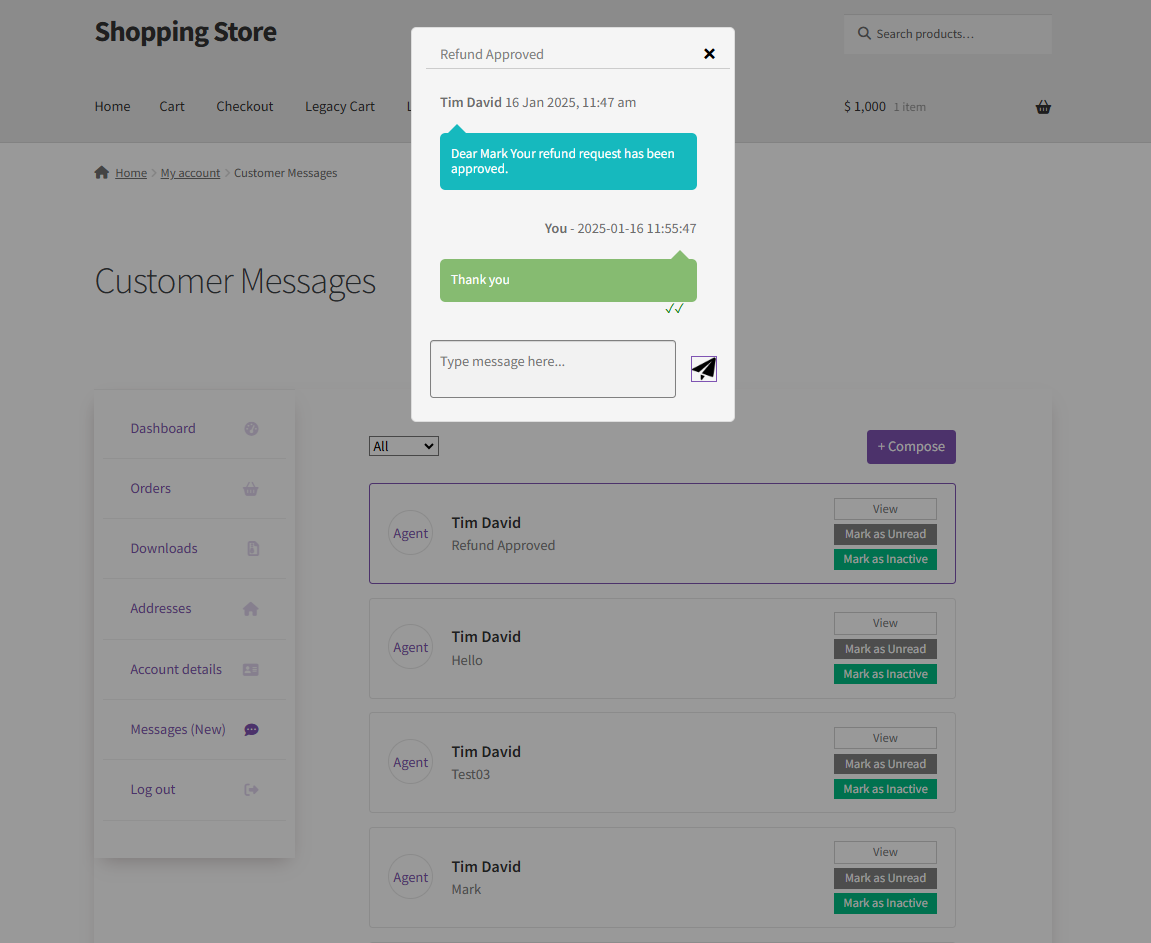Send message with paper plane icon
The width and height of the screenshot is (1151, 943).
(x=704, y=368)
